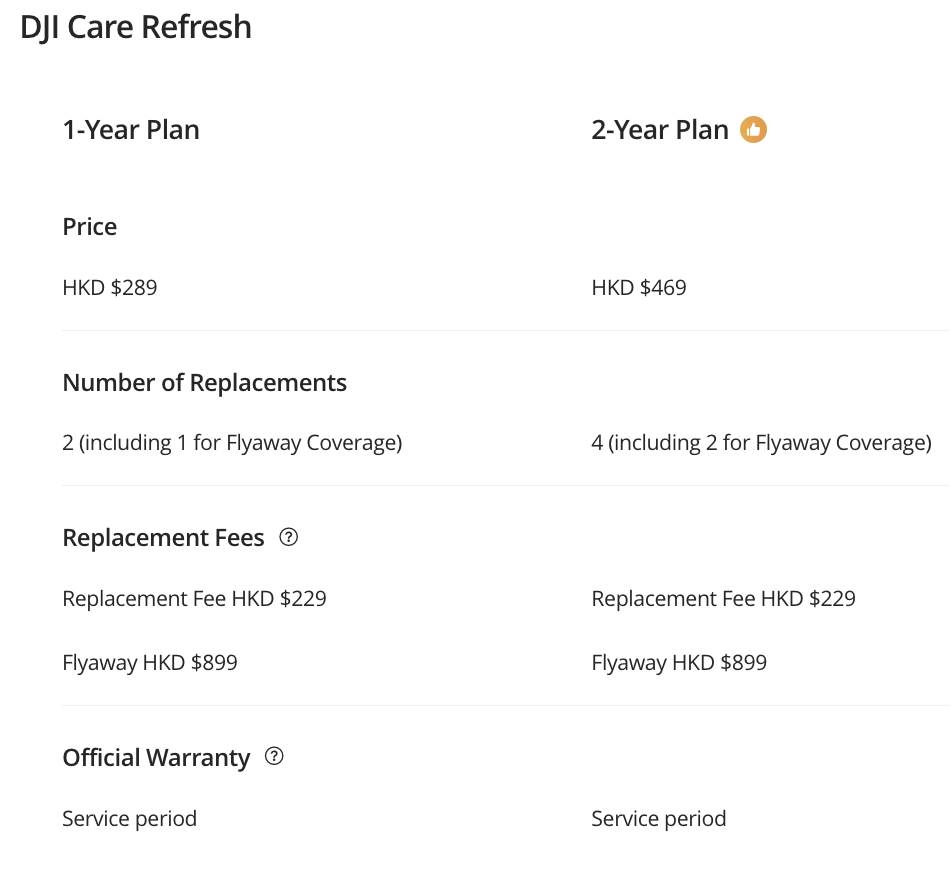The image size is (952, 874).
Task: Click 2-Year Replacement Fee HKD $229
Action: click(x=723, y=599)
